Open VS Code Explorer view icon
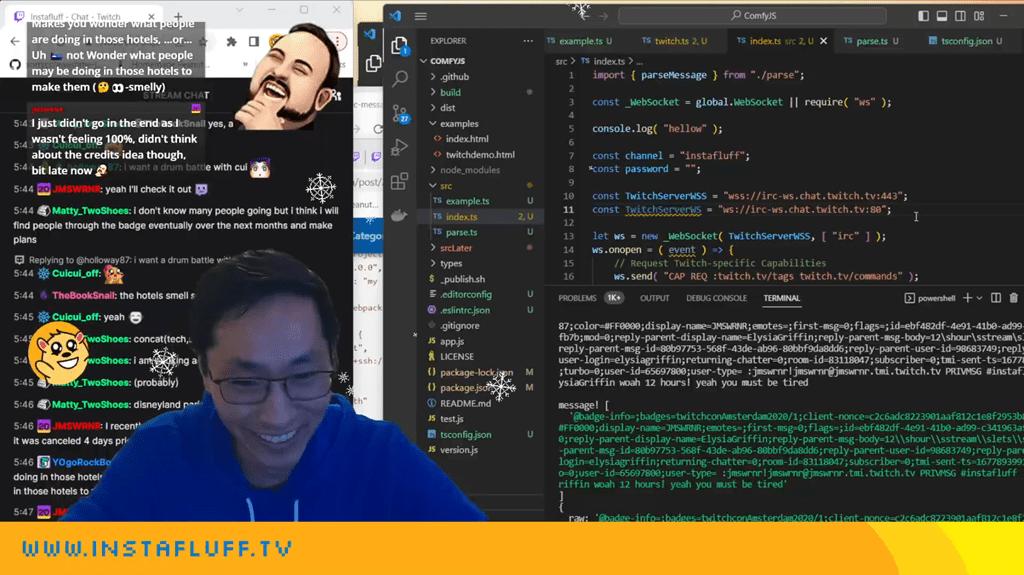1024x575 pixels. point(400,45)
